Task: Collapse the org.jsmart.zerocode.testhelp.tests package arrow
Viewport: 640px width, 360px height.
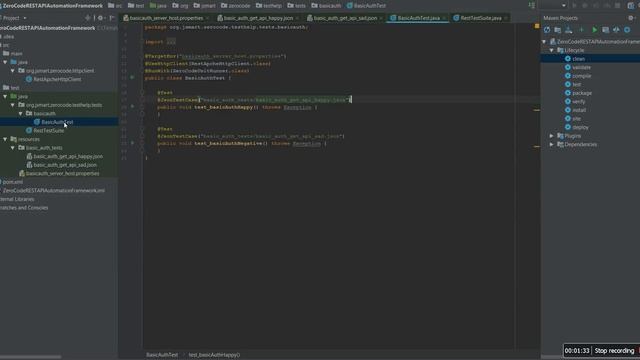Action: click(13, 105)
